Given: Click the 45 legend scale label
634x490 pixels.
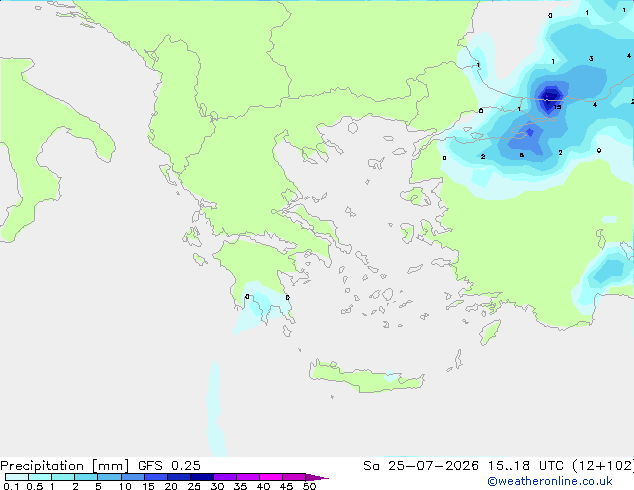Looking at the screenshot, I should (286, 486).
